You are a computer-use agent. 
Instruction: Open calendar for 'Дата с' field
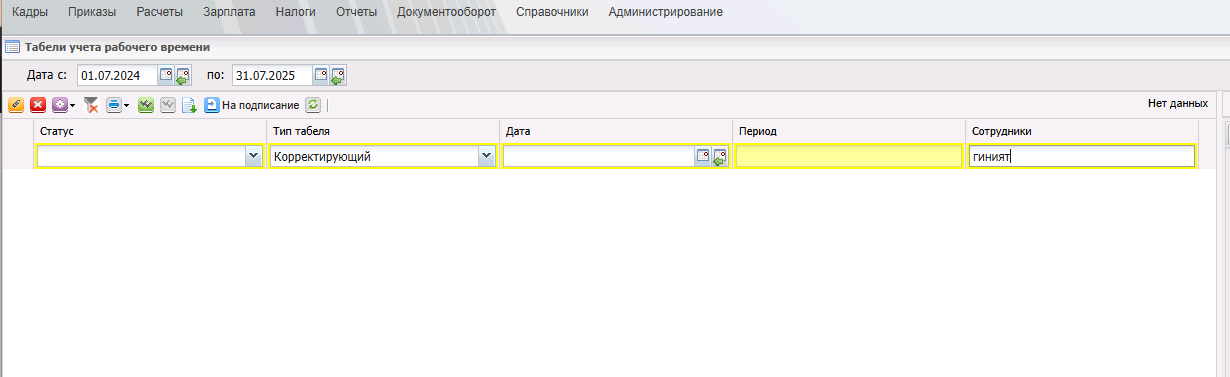[165, 75]
